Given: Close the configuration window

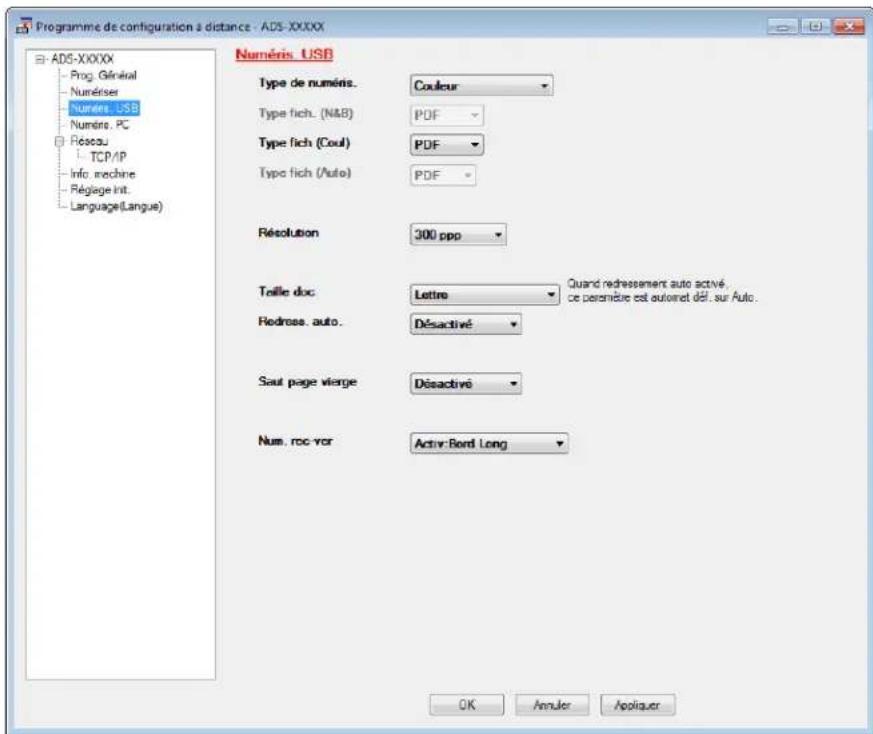Looking at the screenshot, I should click(x=848, y=26).
